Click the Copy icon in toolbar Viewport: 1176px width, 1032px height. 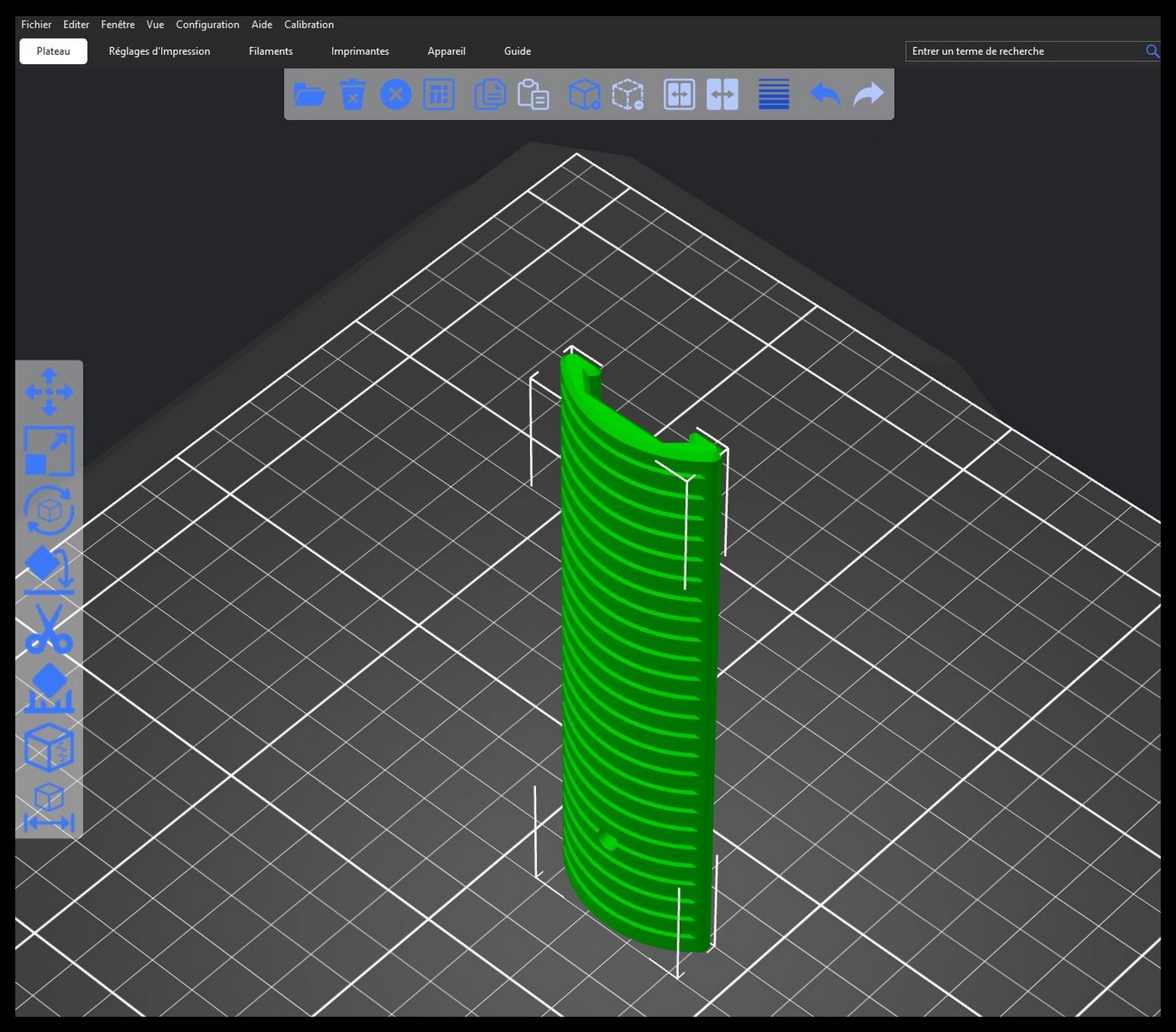tap(489, 95)
